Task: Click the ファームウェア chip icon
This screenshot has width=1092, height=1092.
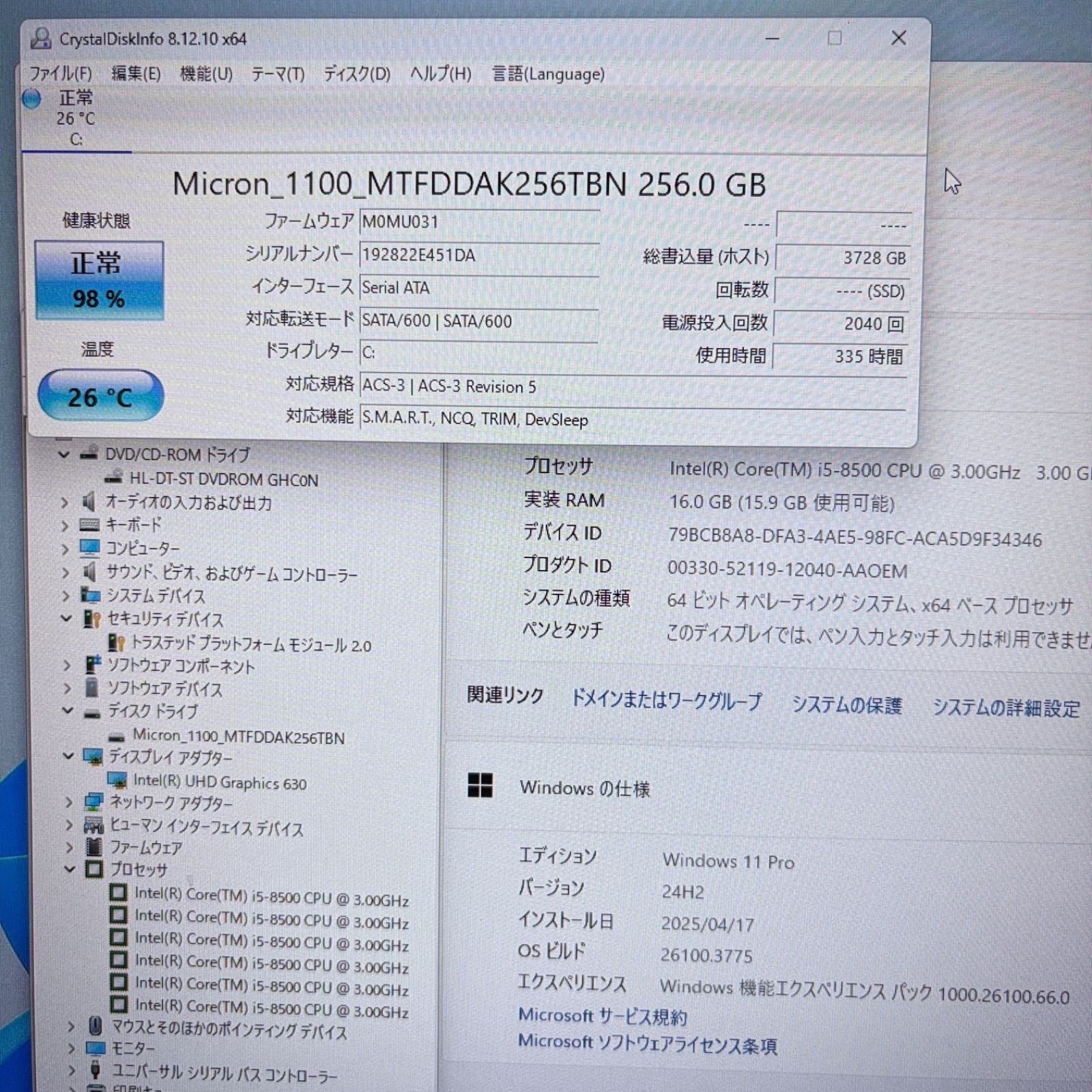Action: [x=94, y=847]
